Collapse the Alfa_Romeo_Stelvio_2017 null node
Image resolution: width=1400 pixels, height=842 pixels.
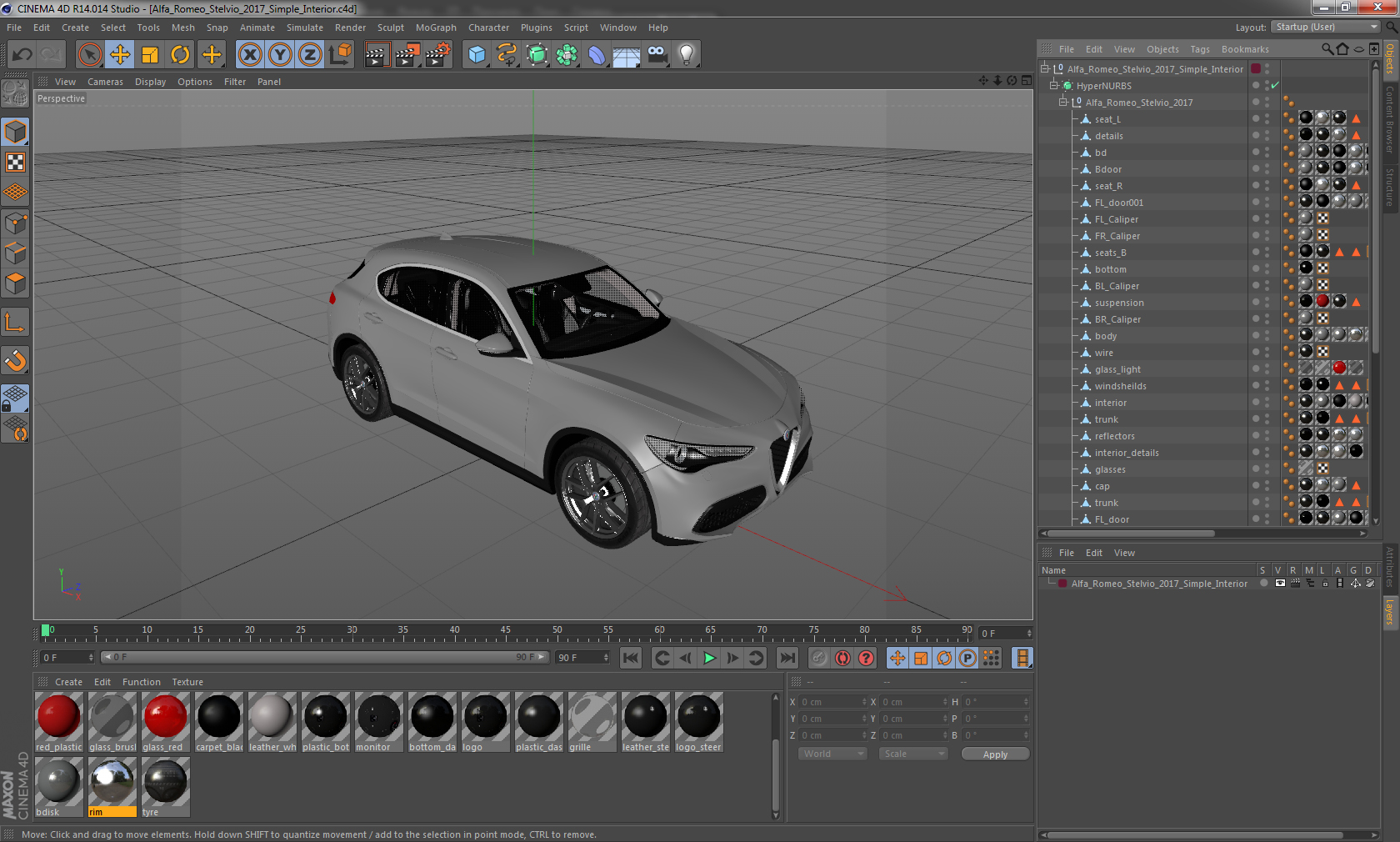(1062, 103)
